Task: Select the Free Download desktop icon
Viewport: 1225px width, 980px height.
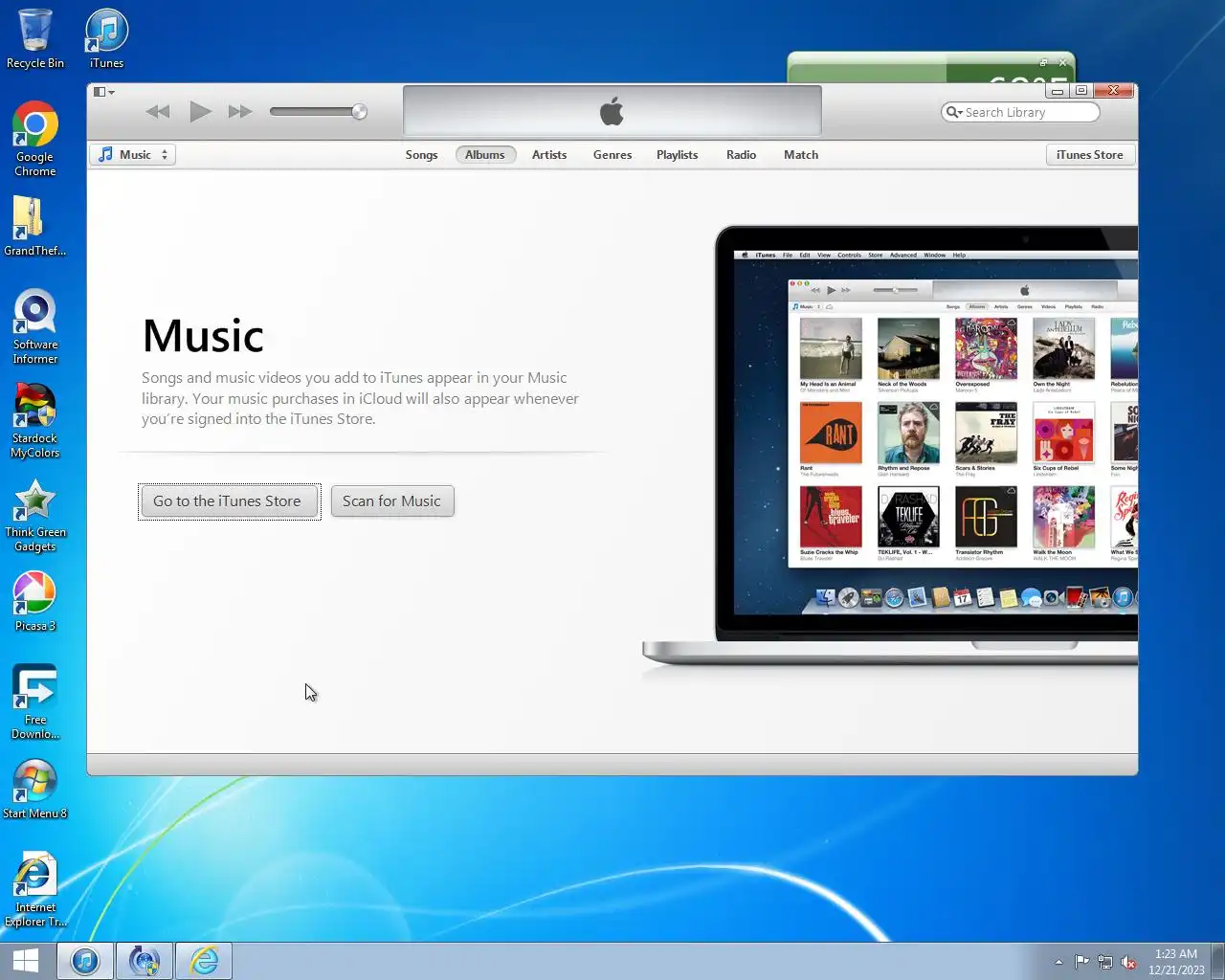Action: click(x=35, y=702)
